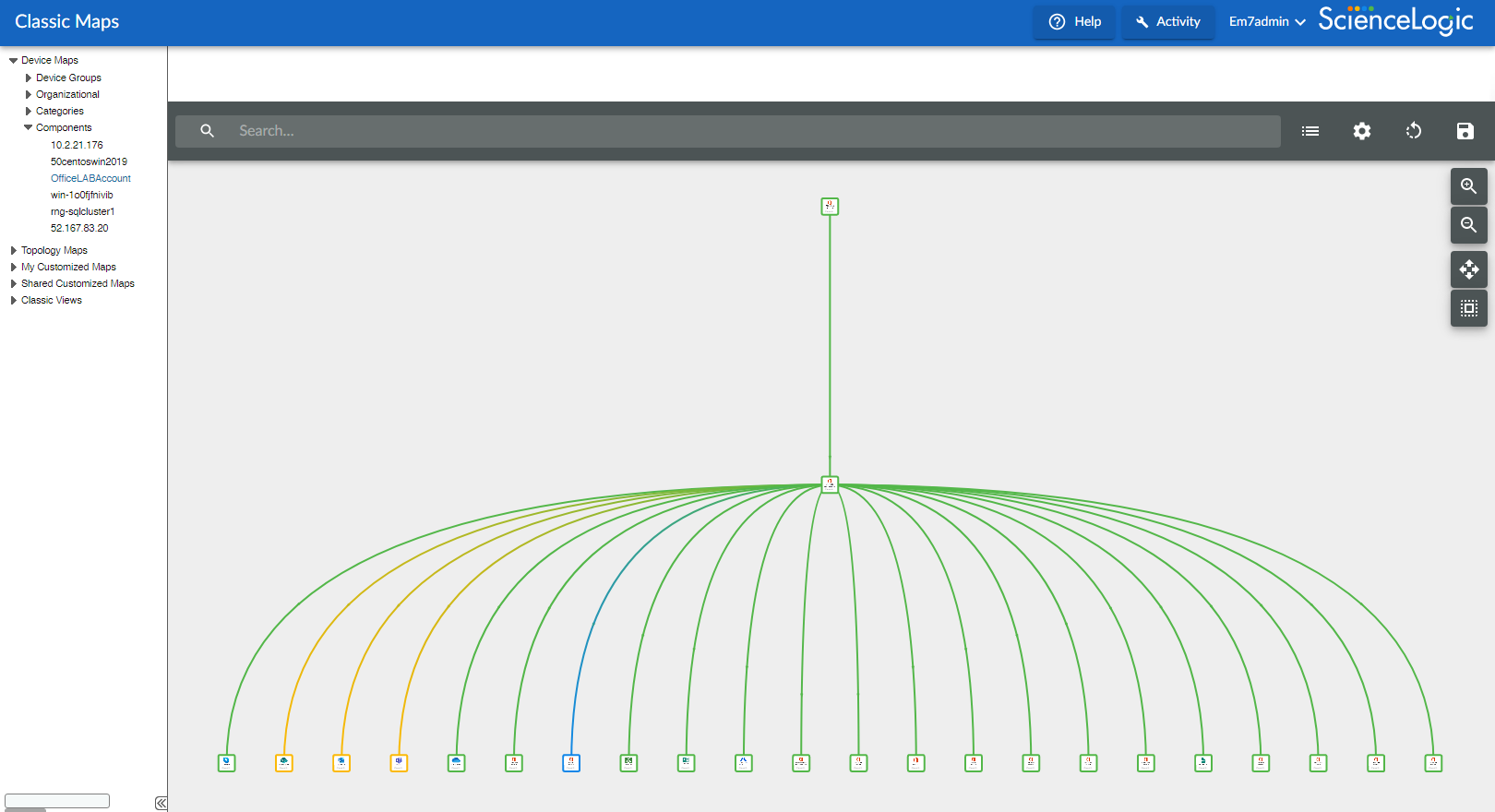Zoom out of the map
This screenshot has width=1495, height=812.
[1469, 225]
